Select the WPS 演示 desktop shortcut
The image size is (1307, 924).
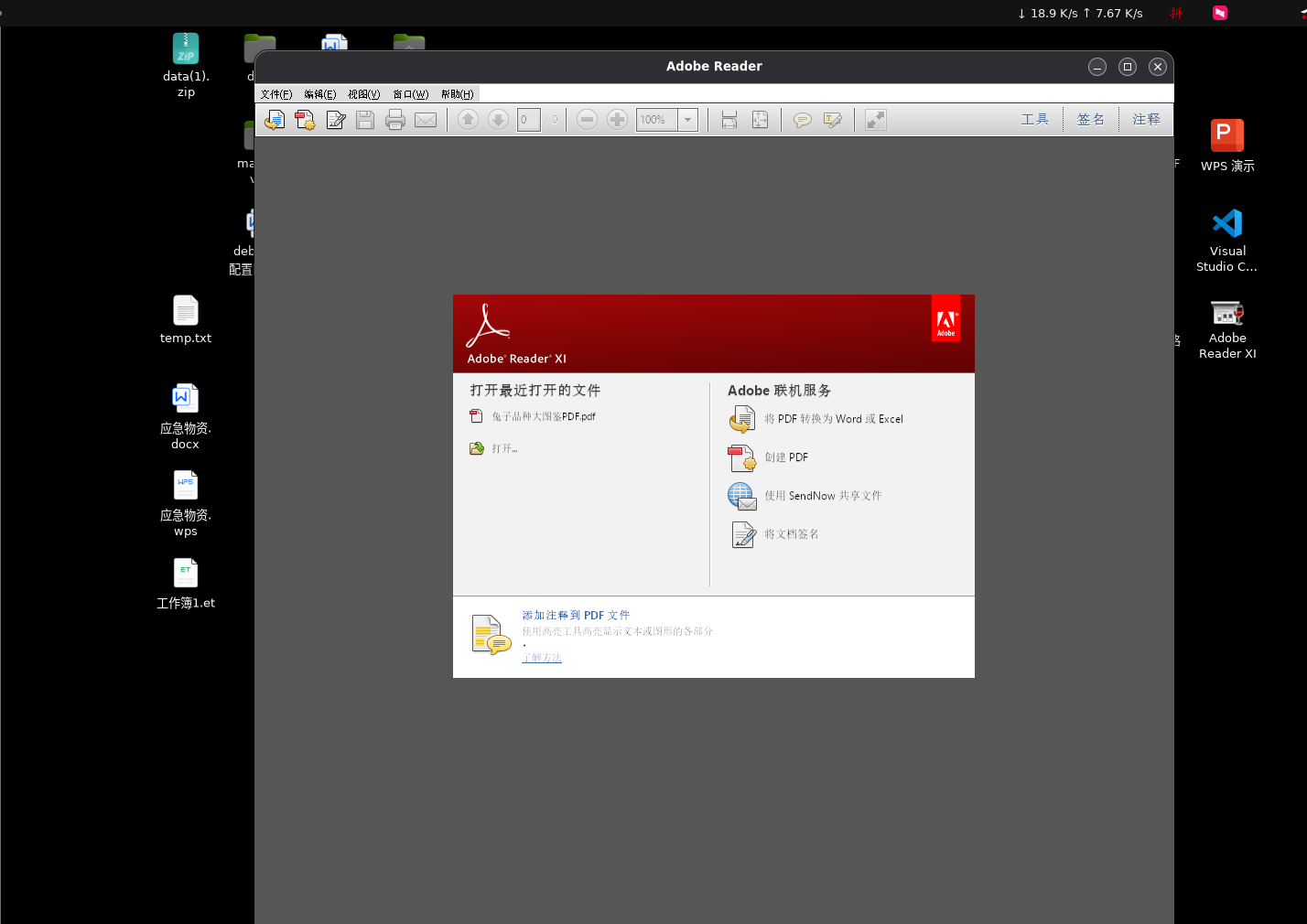[x=1227, y=145]
